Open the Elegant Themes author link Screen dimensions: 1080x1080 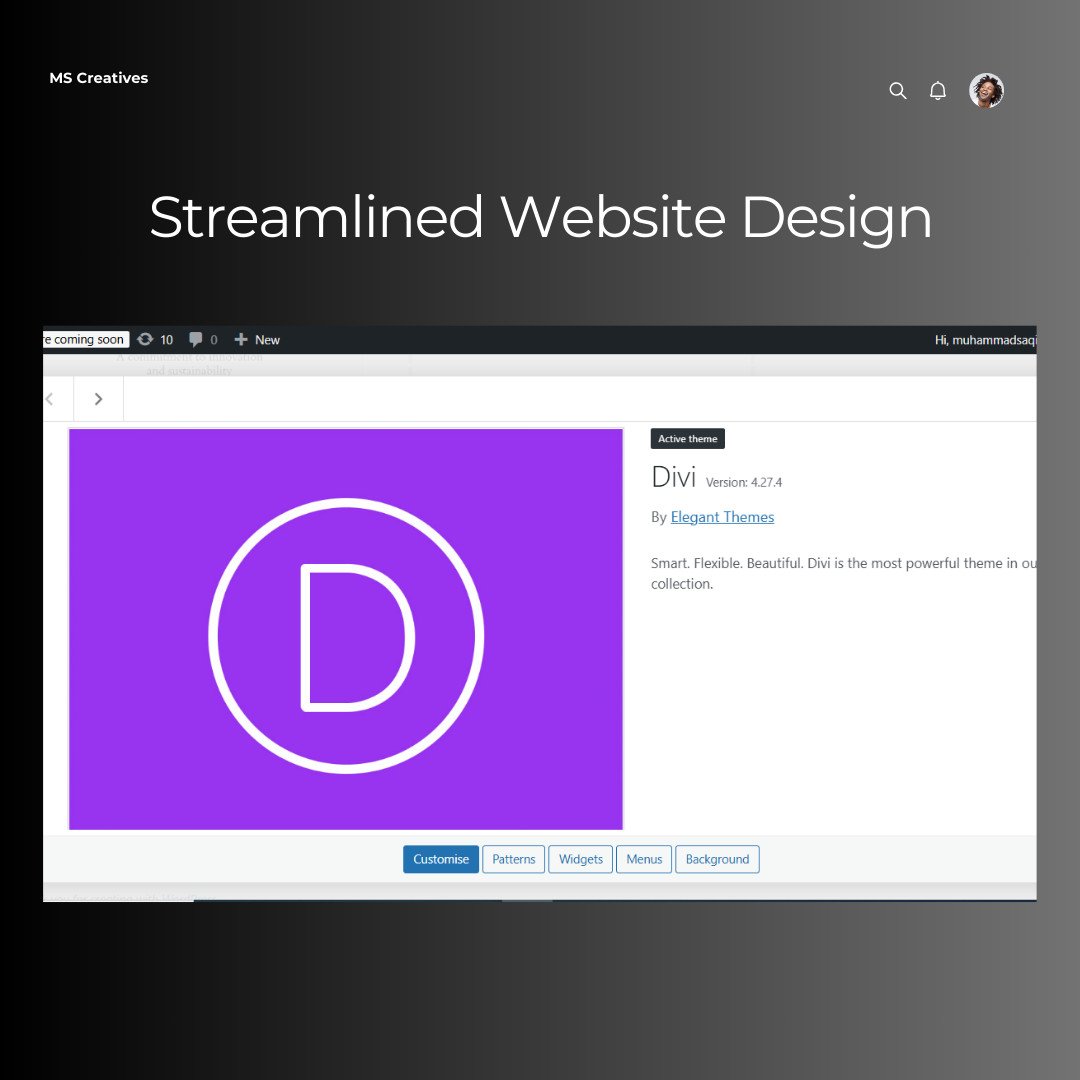[722, 517]
